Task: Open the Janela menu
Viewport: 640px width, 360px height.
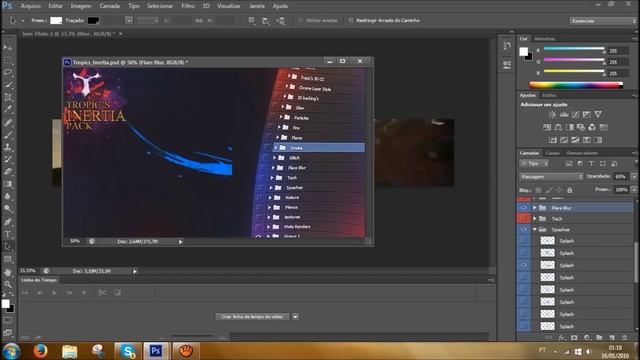Action: pyautogui.click(x=257, y=6)
